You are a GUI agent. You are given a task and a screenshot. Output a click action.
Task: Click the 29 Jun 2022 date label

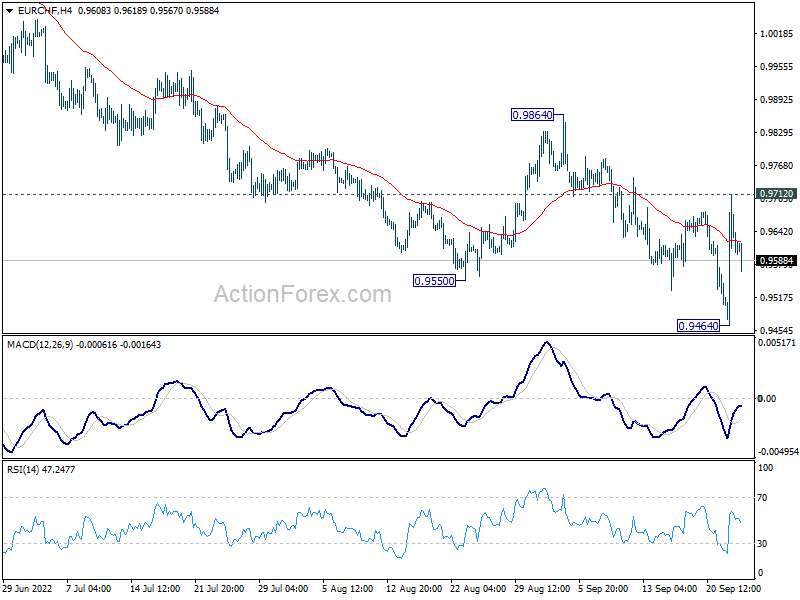(28, 588)
